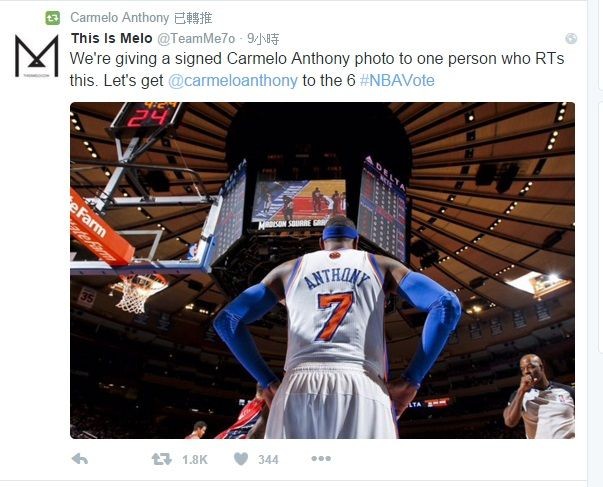Open the #NBAVote hashtag
The height and width of the screenshot is (487, 603).
click(397, 81)
